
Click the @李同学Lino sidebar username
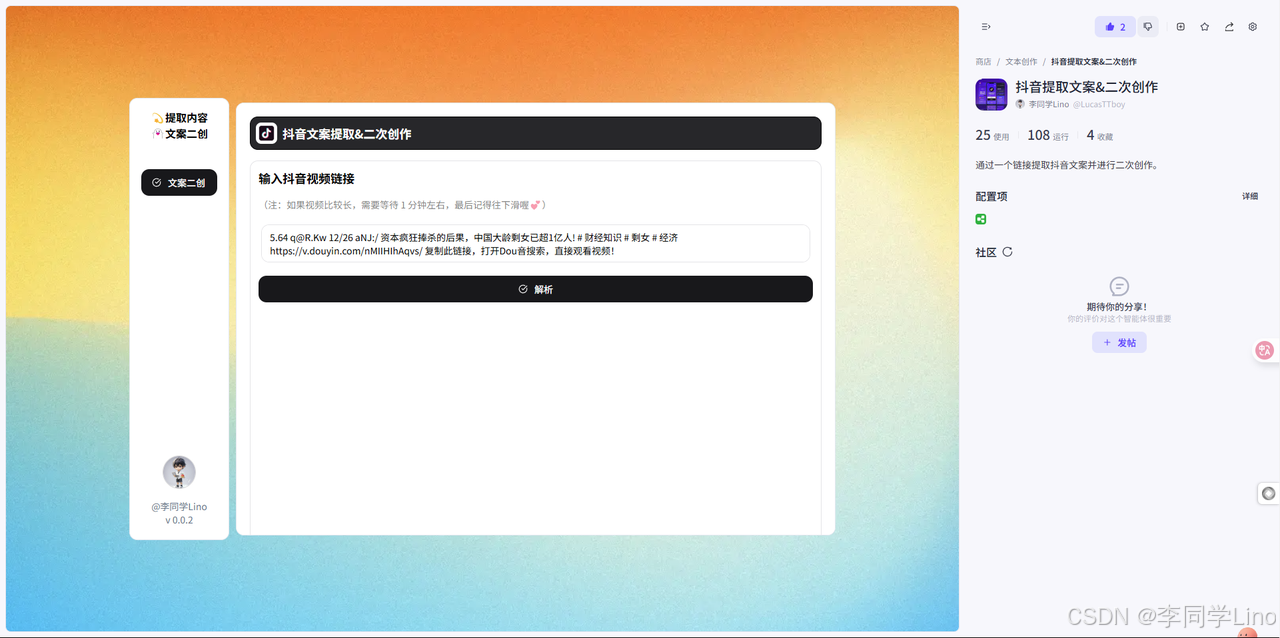pos(179,506)
